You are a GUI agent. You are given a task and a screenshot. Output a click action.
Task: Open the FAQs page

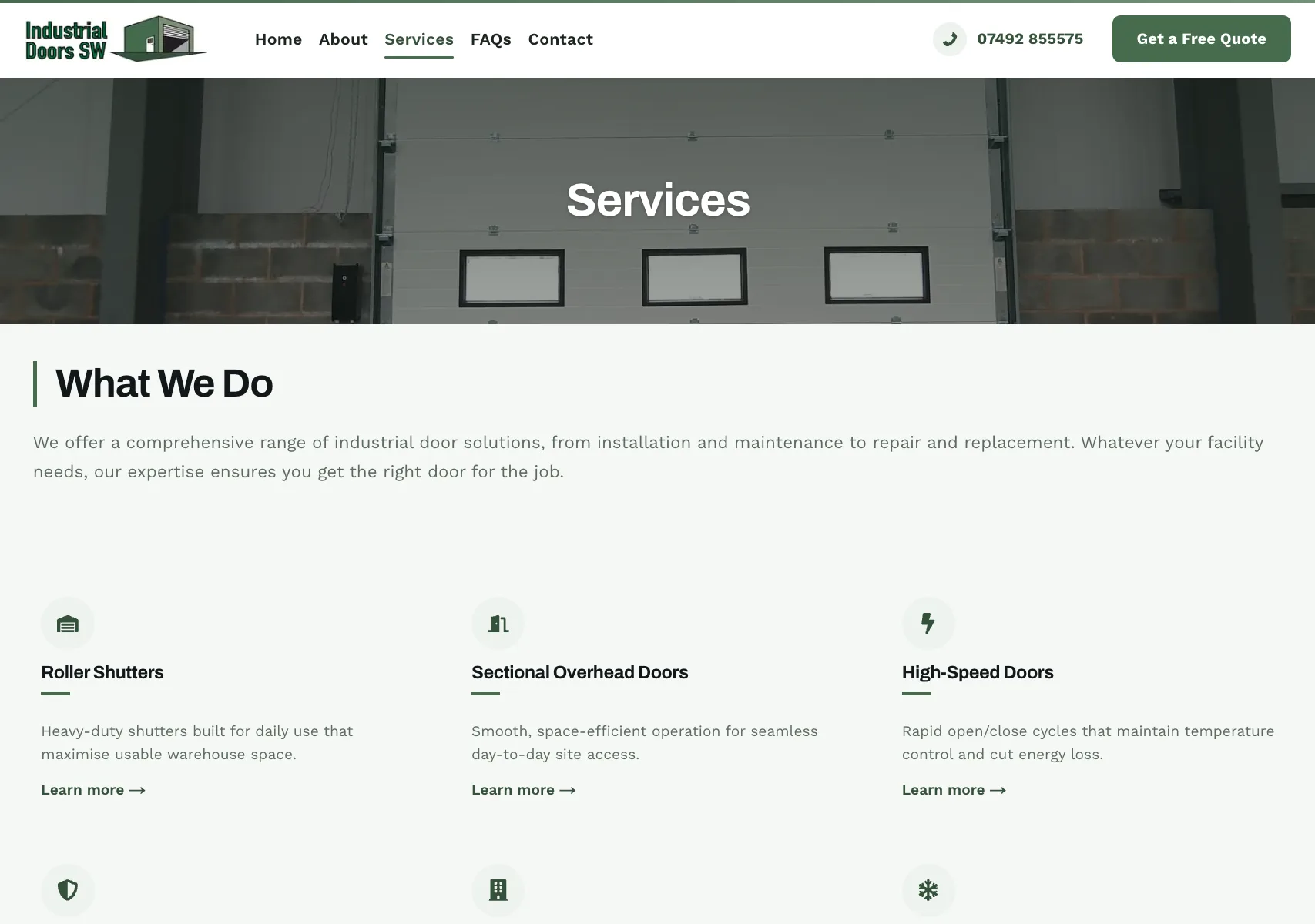[x=491, y=39]
